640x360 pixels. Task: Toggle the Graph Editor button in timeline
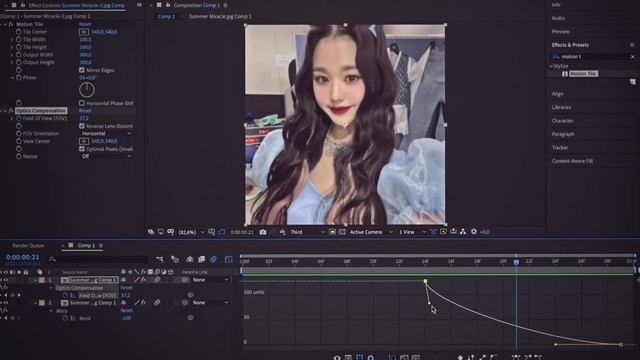point(229,259)
